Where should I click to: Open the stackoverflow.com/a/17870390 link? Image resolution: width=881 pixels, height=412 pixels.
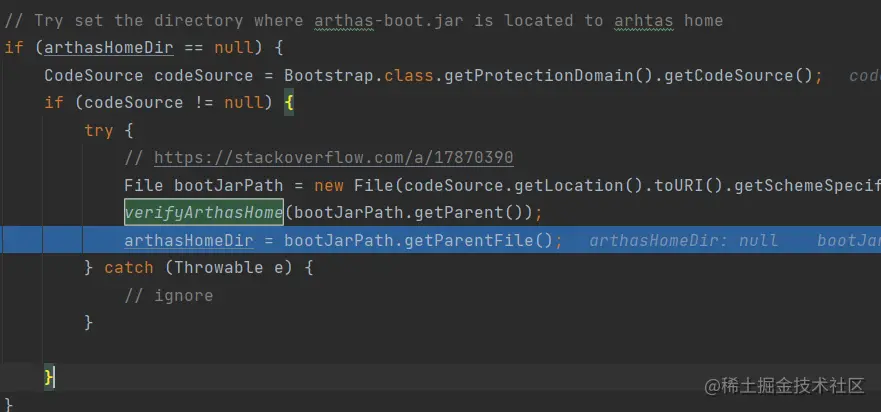click(334, 157)
